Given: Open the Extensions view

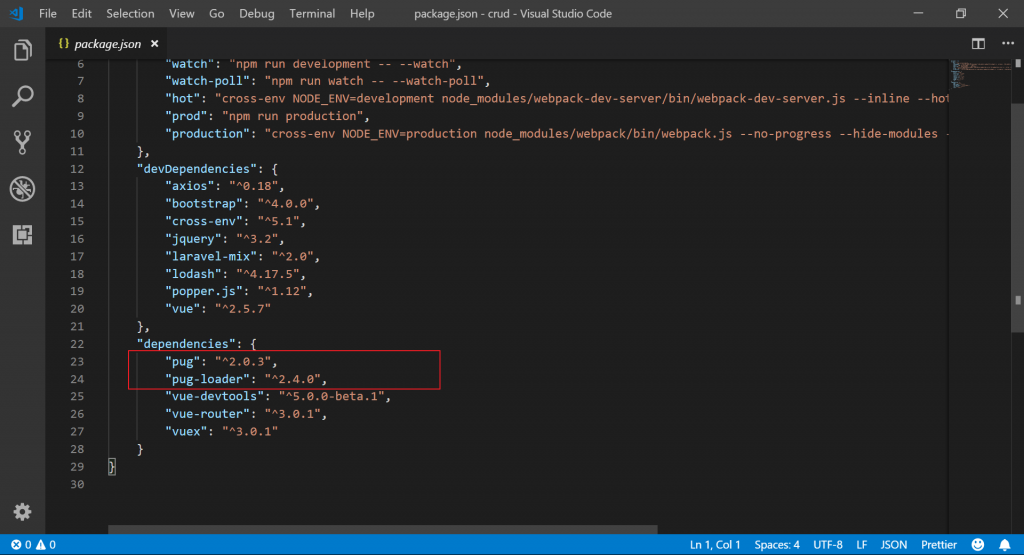Looking at the screenshot, I should (22, 234).
